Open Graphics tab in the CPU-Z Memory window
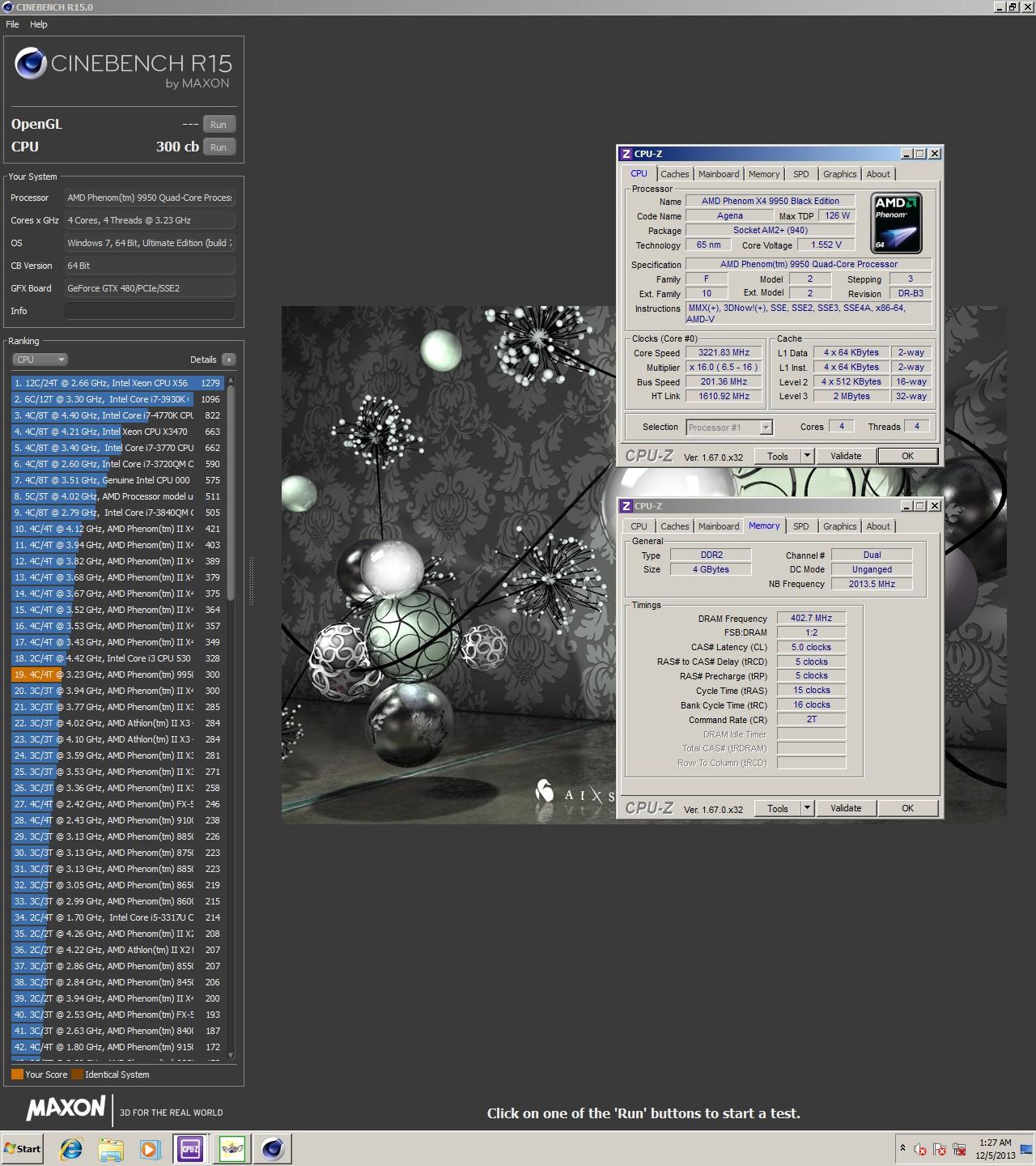The height and width of the screenshot is (1166, 1036). pos(839,526)
